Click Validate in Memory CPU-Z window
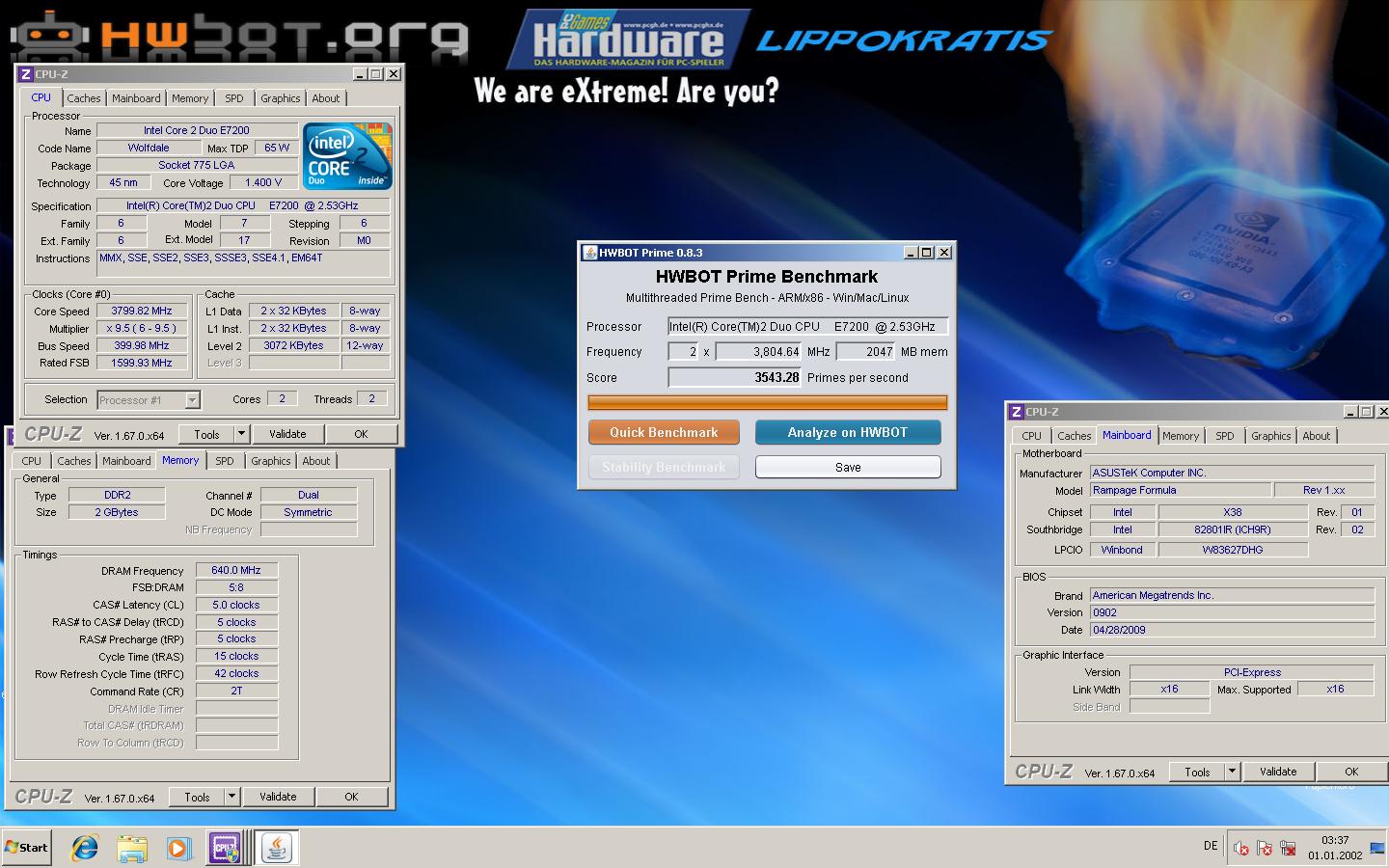Image resolution: width=1389 pixels, height=868 pixels. click(278, 797)
